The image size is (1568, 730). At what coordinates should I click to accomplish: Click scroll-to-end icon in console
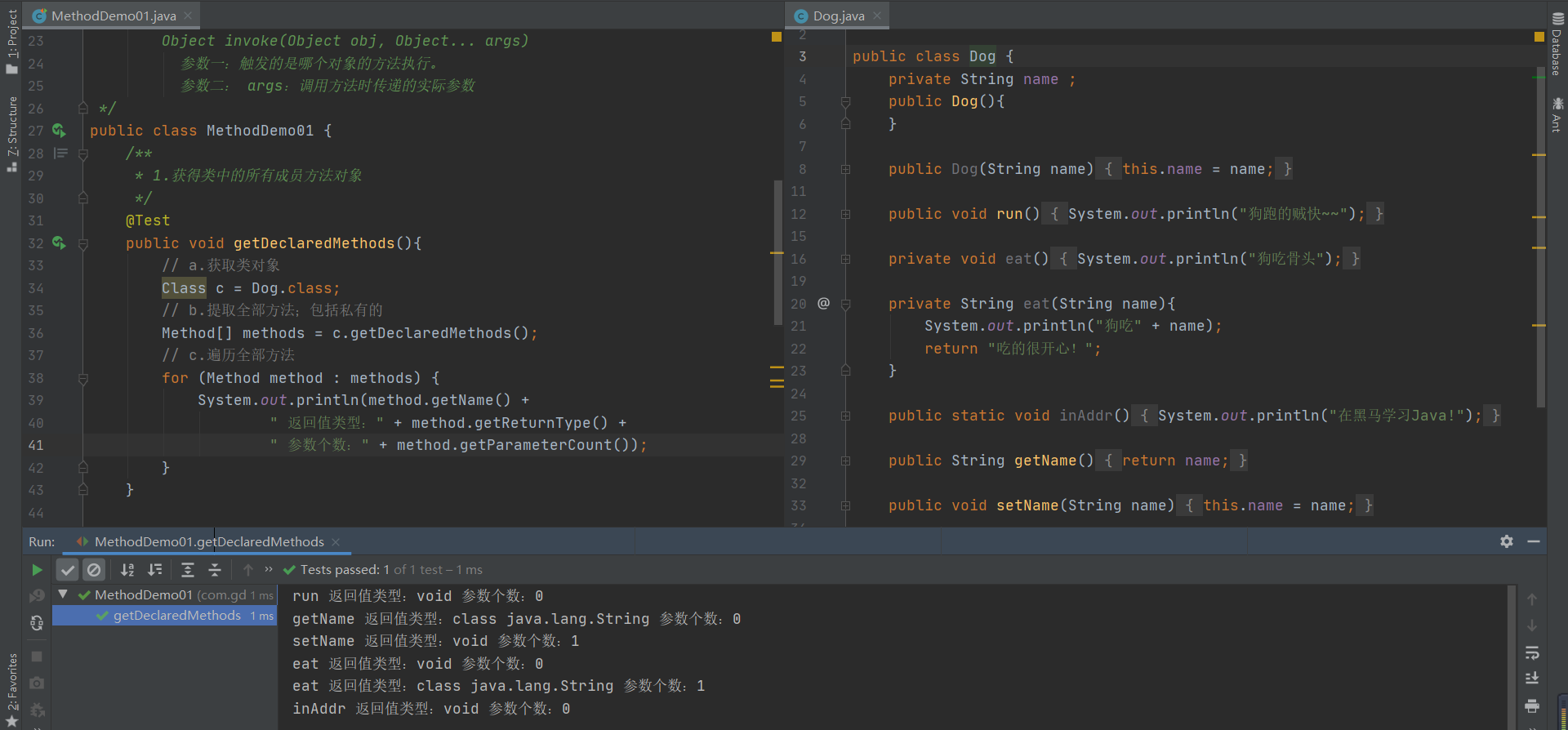1532,679
